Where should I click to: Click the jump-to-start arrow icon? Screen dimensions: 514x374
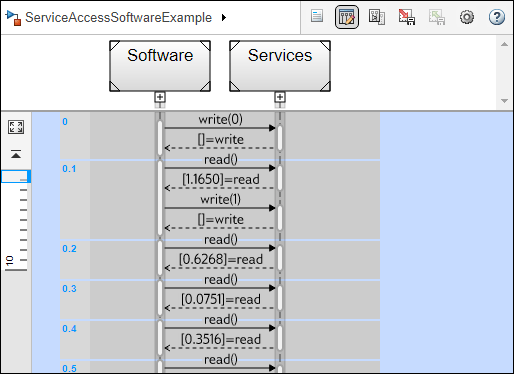tap(16, 154)
